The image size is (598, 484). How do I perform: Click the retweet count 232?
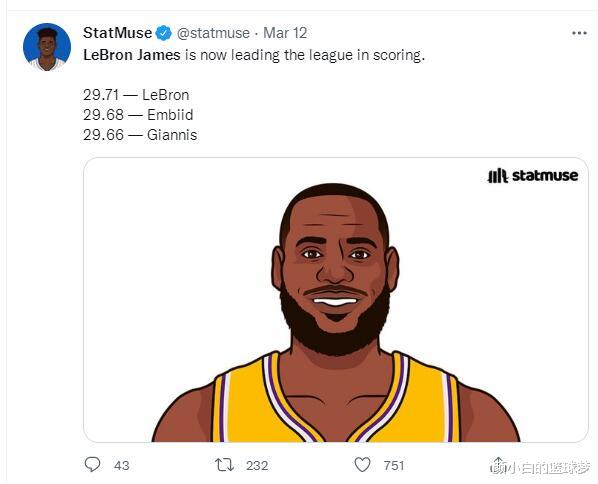pyautogui.click(x=257, y=465)
